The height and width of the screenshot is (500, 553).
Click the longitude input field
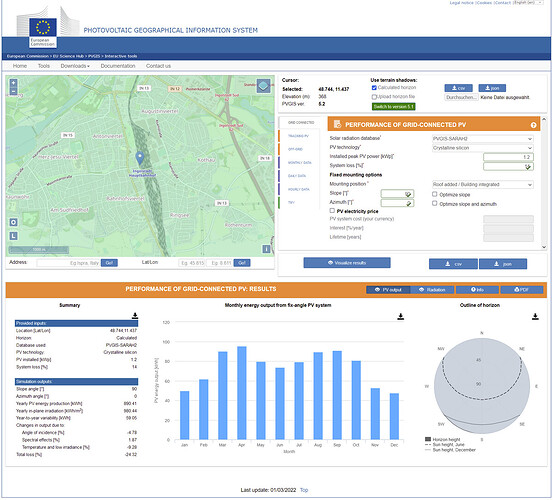(x=219, y=263)
